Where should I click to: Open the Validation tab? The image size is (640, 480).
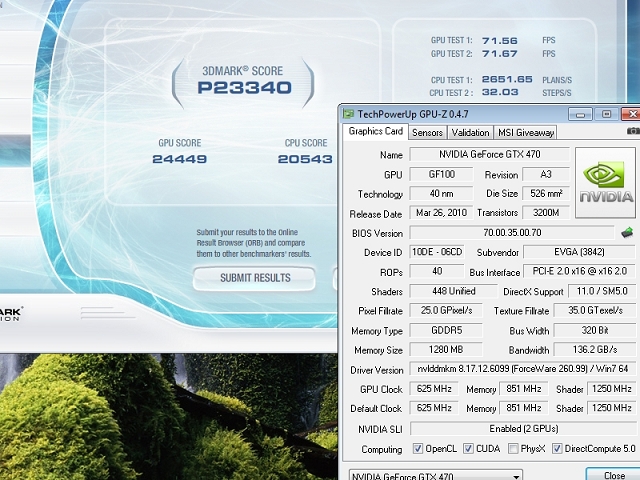tap(470, 133)
